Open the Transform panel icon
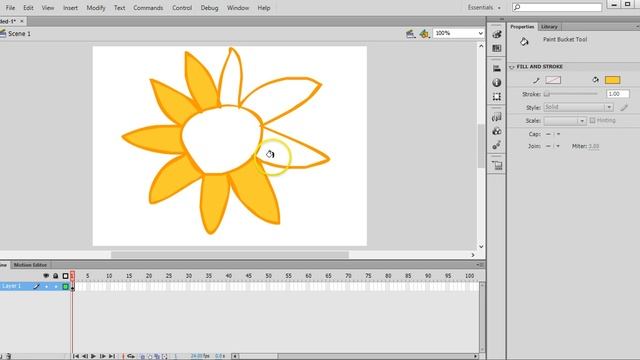The height and width of the screenshot is (360, 640). 497,97
